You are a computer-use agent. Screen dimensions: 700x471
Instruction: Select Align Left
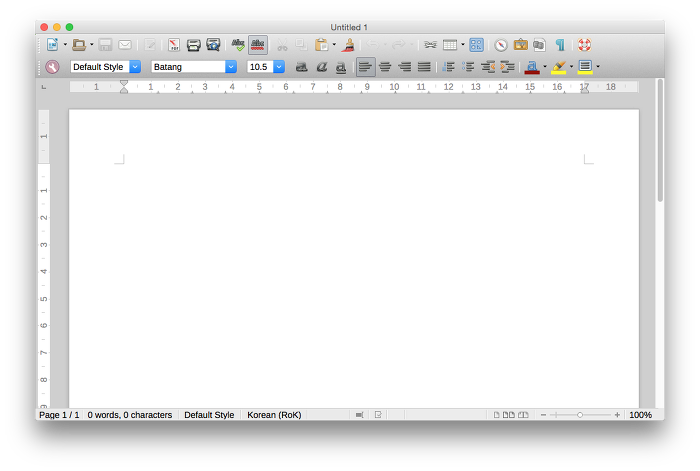tap(366, 67)
